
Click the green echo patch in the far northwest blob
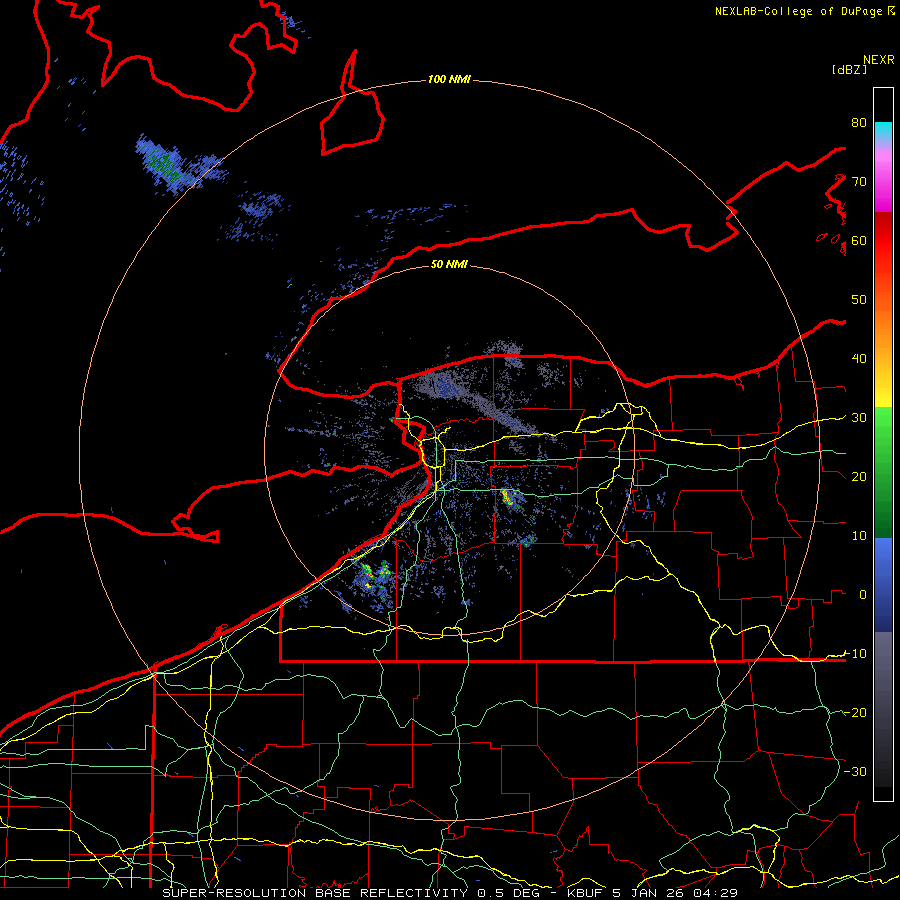161,165
